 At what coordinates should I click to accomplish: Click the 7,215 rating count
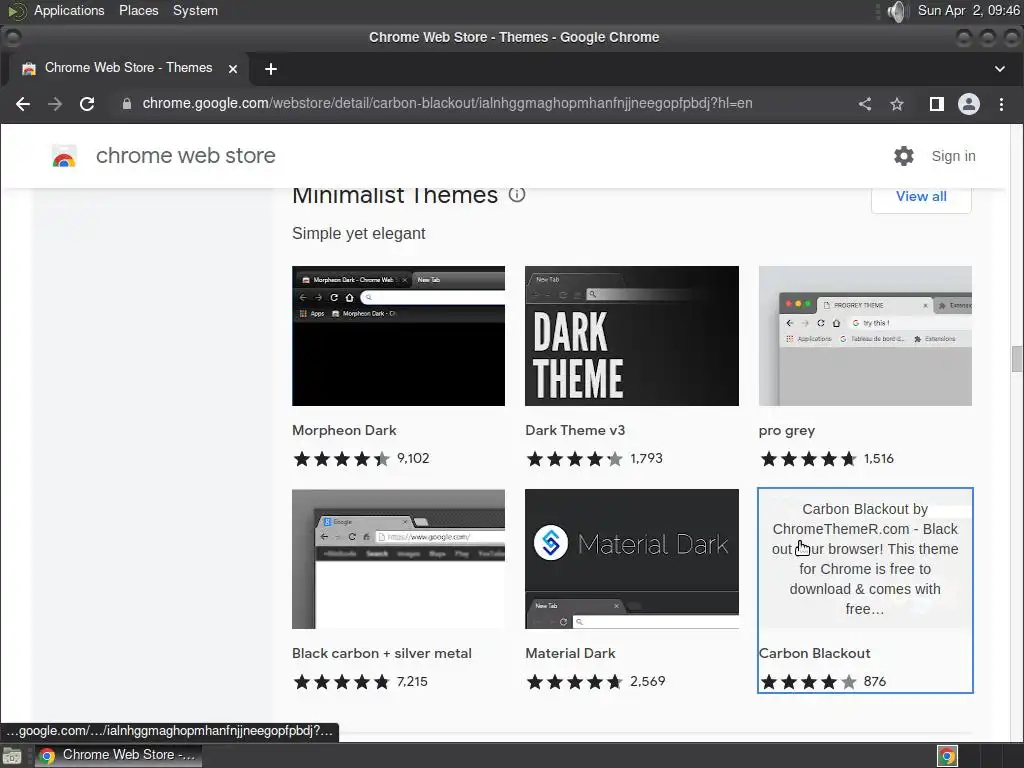[412, 682]
